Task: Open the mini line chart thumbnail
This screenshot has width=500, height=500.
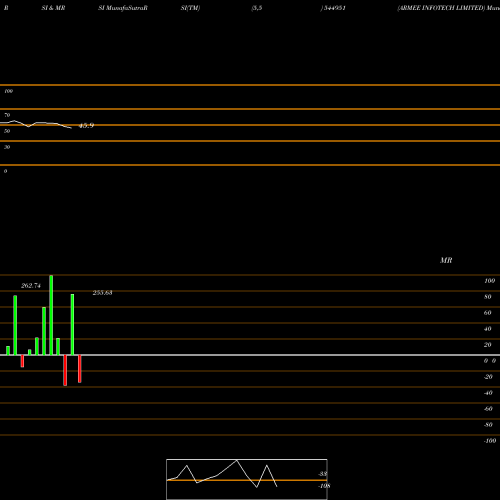Action: [247, 479]
